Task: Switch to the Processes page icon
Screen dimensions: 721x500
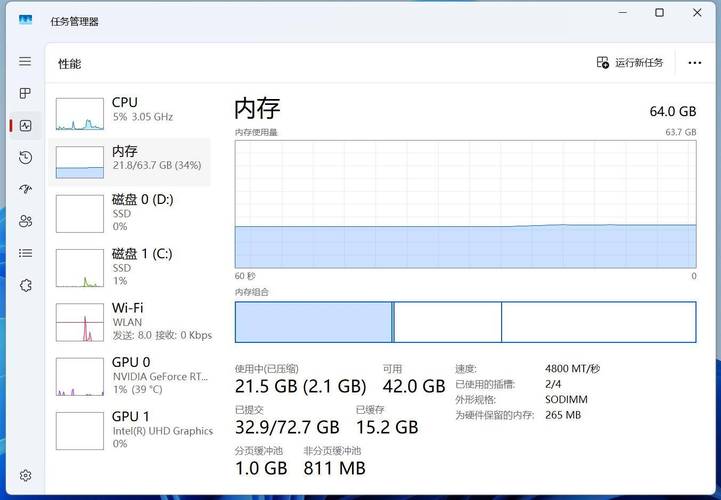Action: 25,93
